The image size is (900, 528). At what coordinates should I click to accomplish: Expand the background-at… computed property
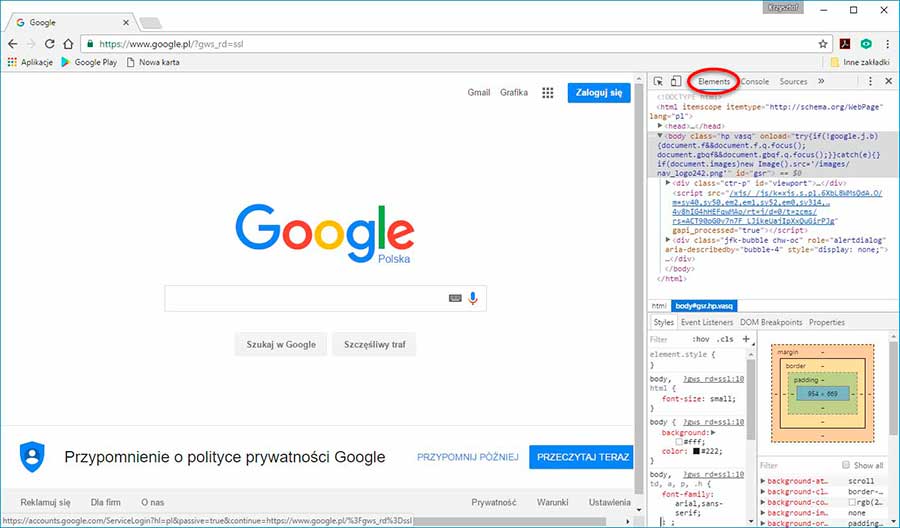(x=763, y=481)
